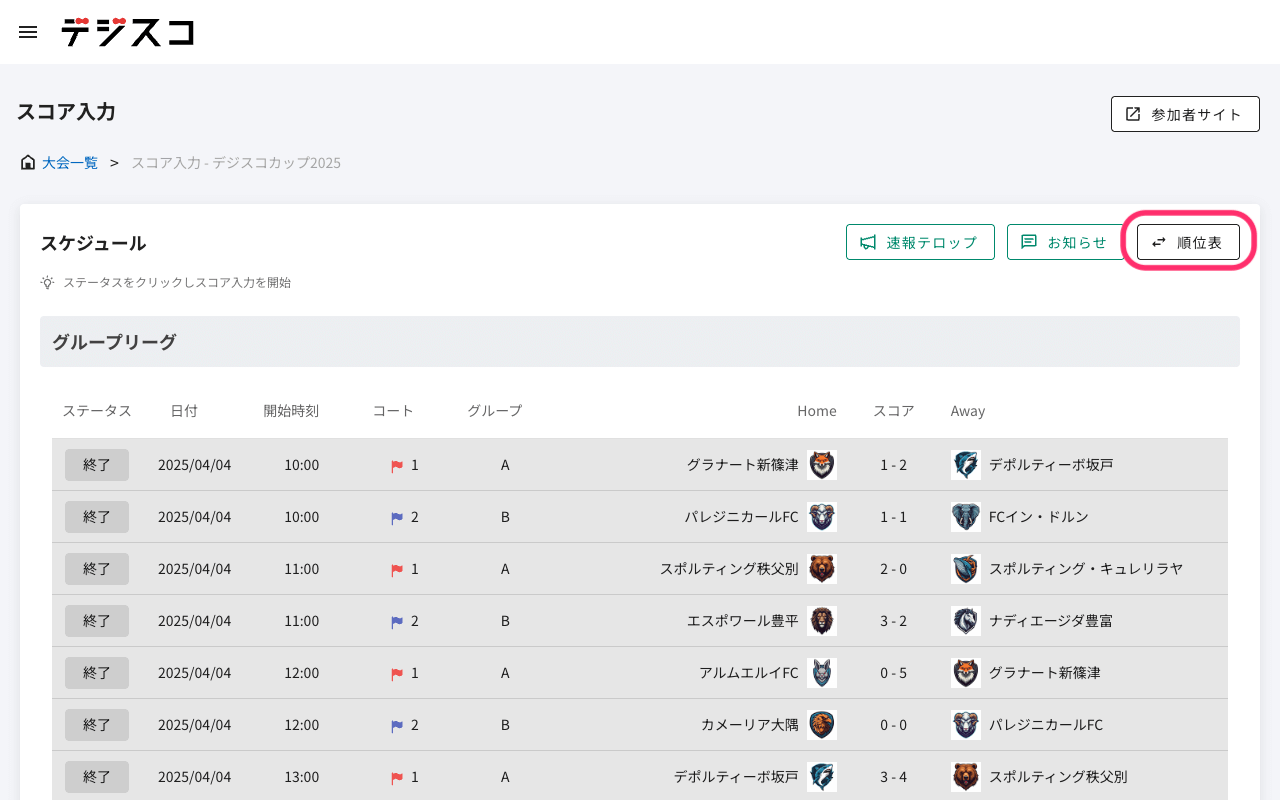Open the hamburger menu
This screenshot has height=800, width=1280.
(28, 32)
